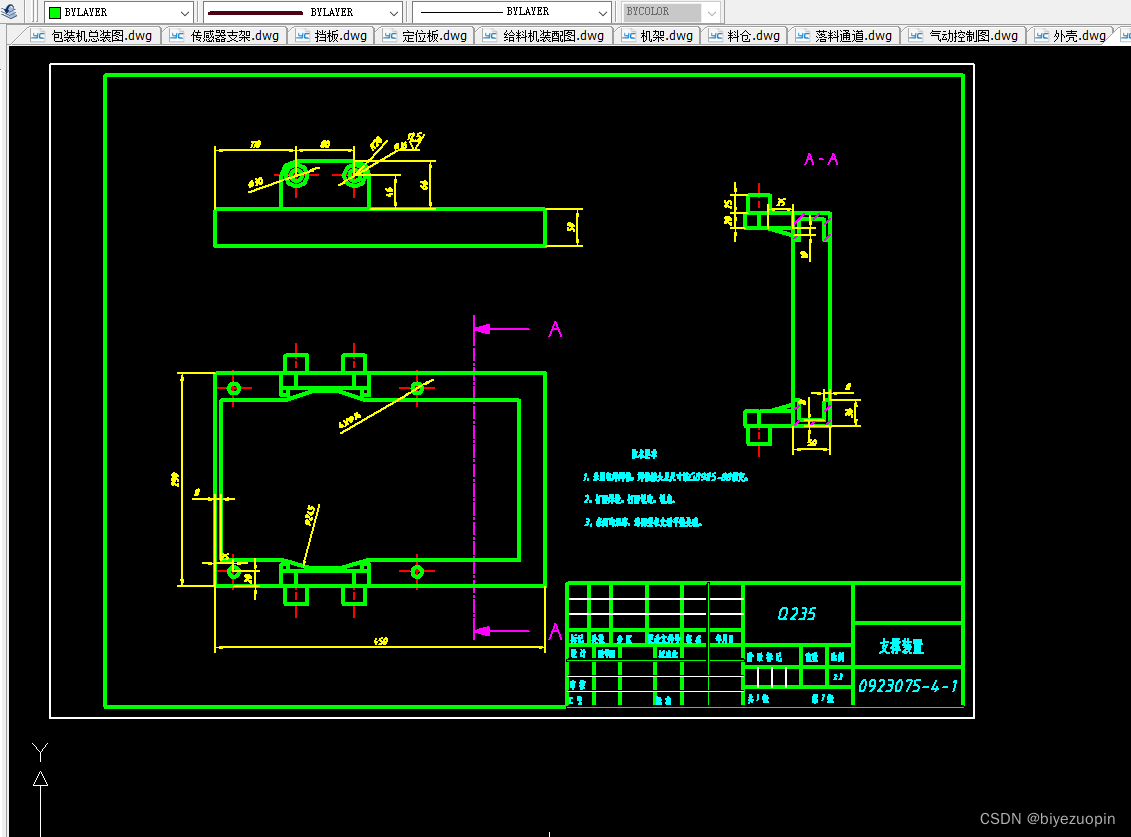This screenshot has height=837, width=1131.
Task: Select the 支撑装置 part name text
Action: [901, 647]
